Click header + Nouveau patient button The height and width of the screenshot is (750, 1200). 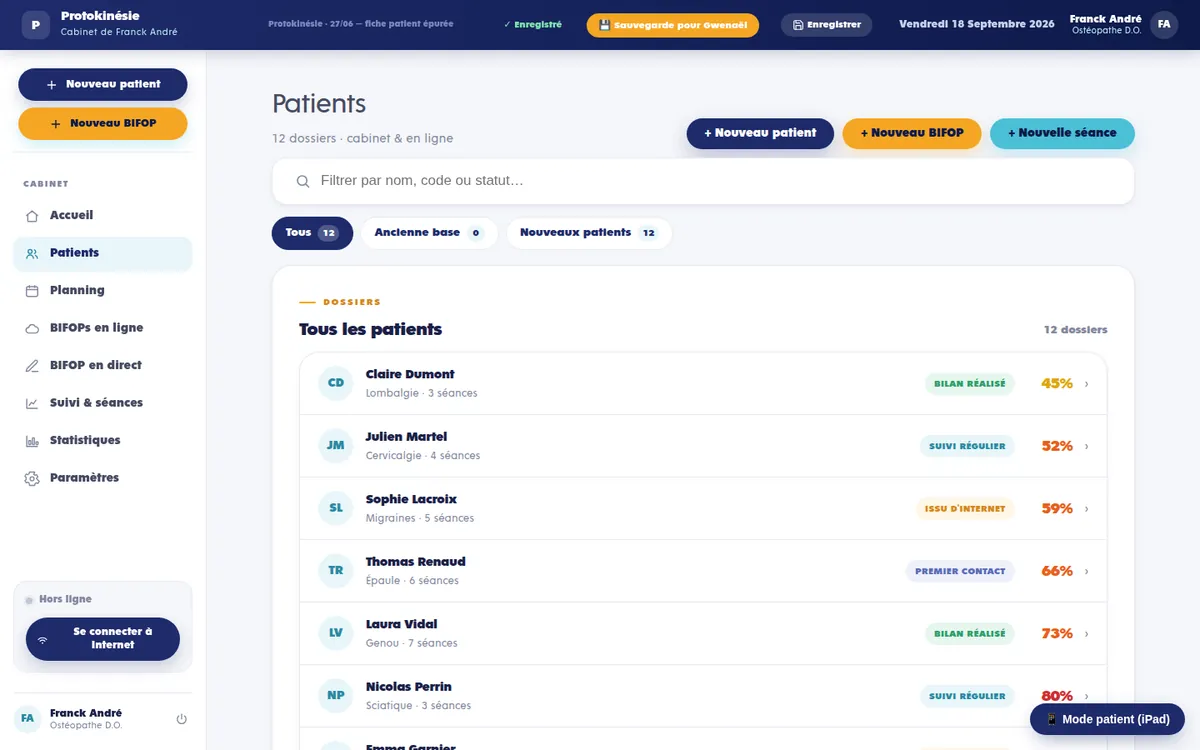(x=760, y=133)
